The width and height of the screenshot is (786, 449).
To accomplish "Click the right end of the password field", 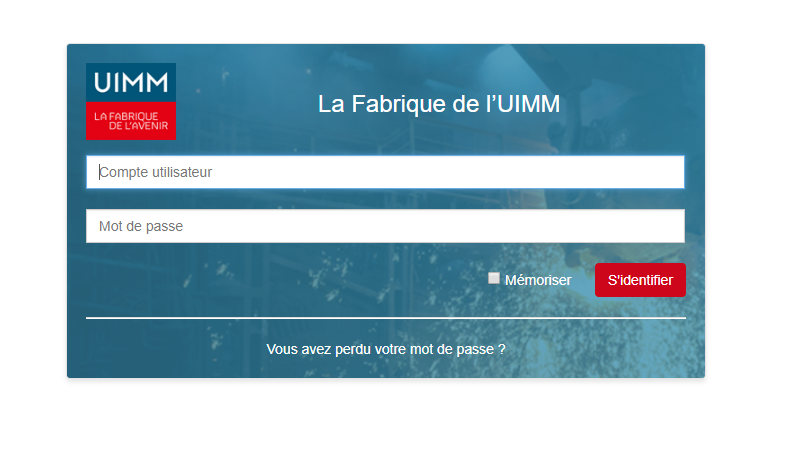I will pos(667,226).
